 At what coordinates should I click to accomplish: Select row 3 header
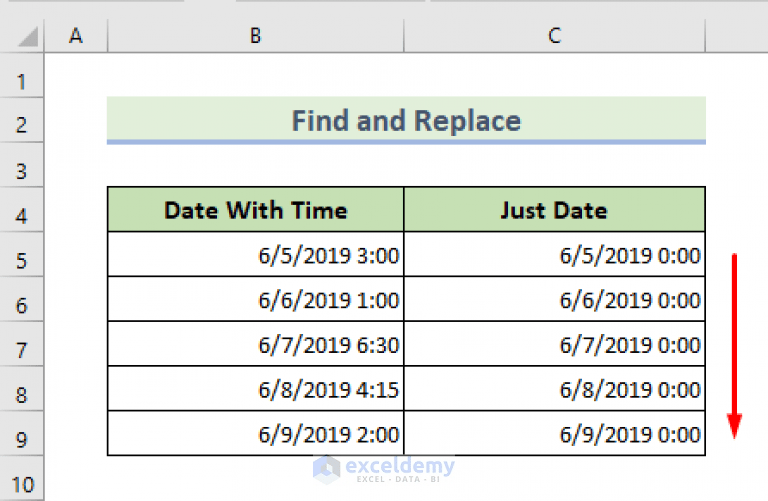[22, 165]
